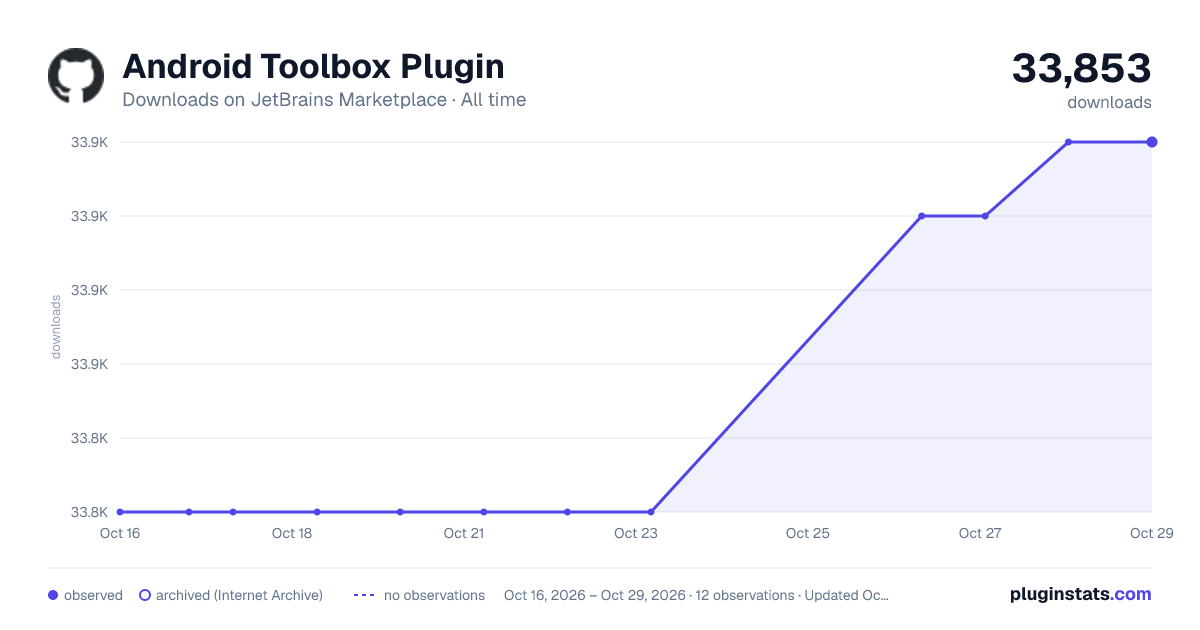The height and width of the screenshot is (630, 1200).
Task: Click the archived (Internet Archive) legend label
Action: pos(239,595)
